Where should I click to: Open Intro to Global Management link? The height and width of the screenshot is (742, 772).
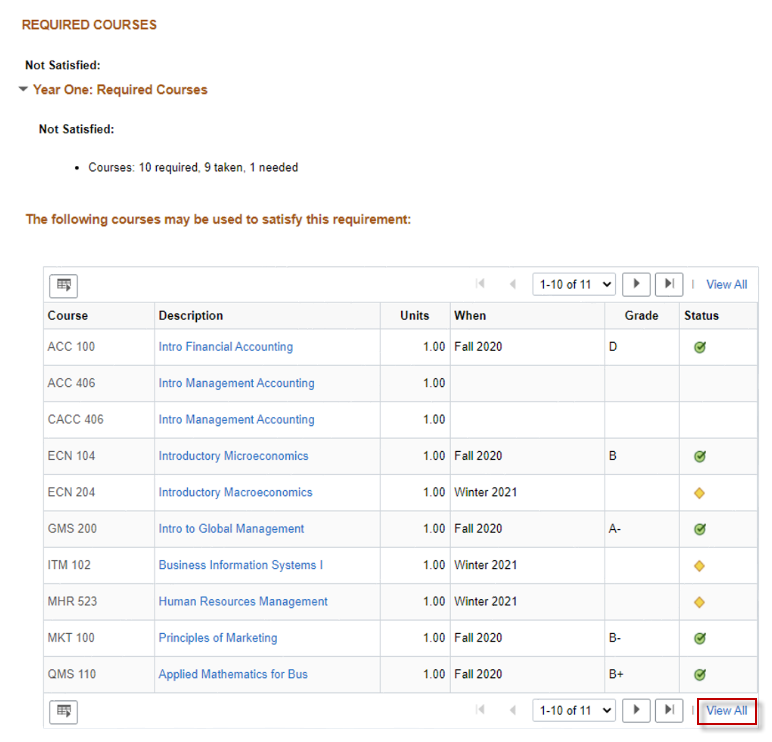(x=231, y=529)
